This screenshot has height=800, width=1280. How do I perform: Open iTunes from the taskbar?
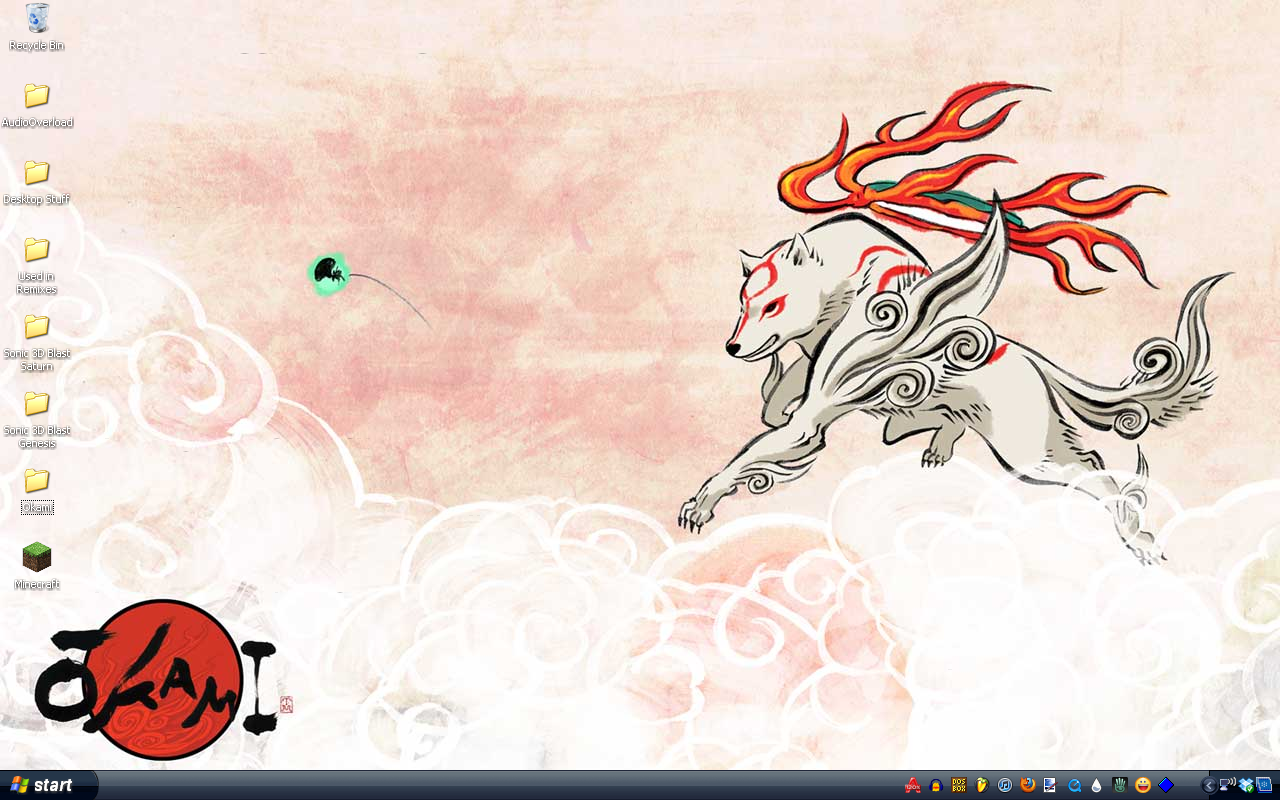[x=1005, y=785]
